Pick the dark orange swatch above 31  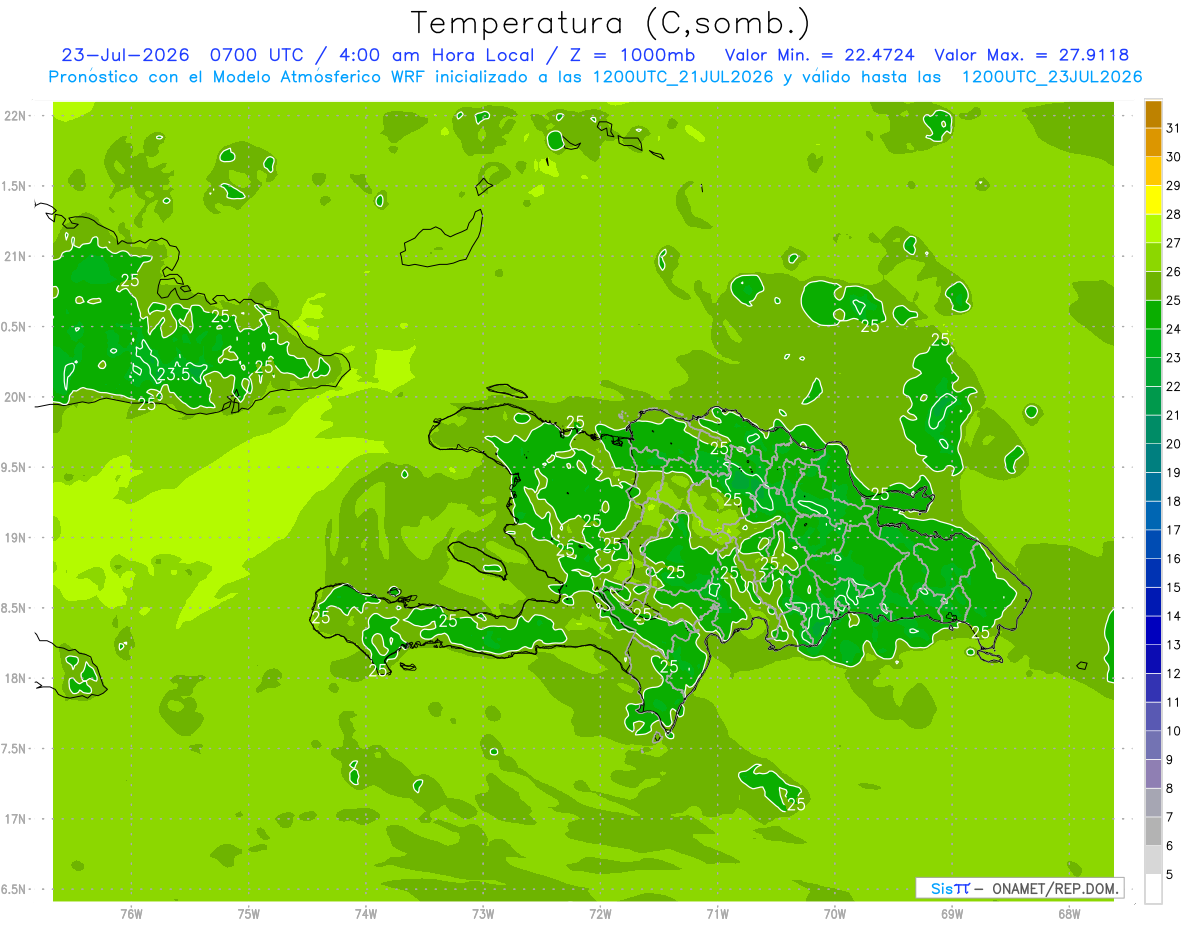pyautogui.click(x=1153, y=115)
